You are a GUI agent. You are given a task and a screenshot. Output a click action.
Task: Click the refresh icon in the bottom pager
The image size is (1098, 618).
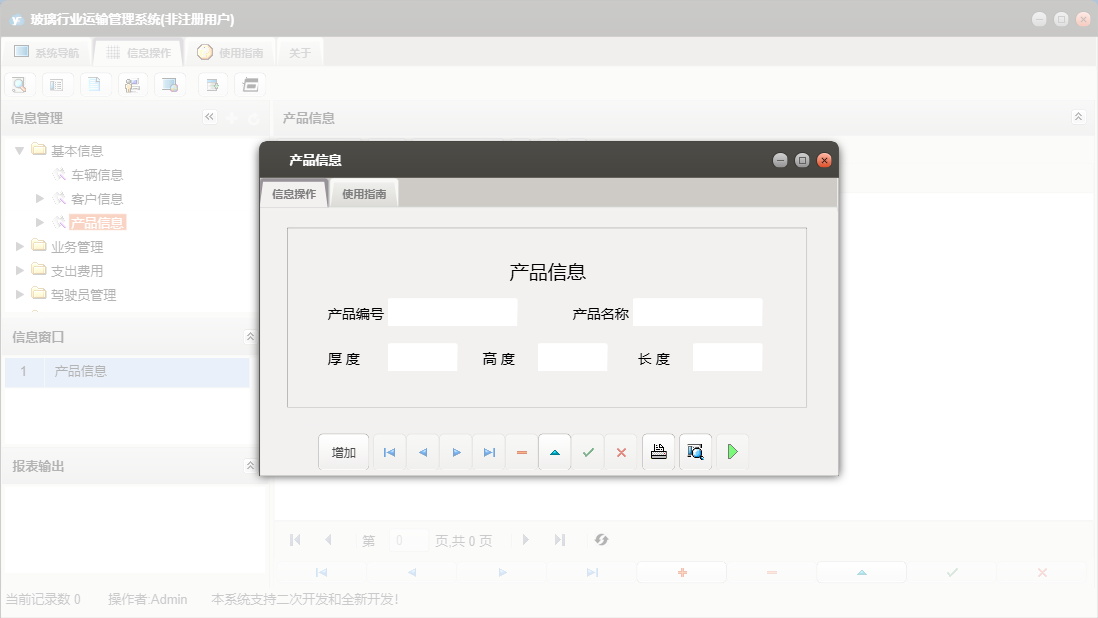601,540
